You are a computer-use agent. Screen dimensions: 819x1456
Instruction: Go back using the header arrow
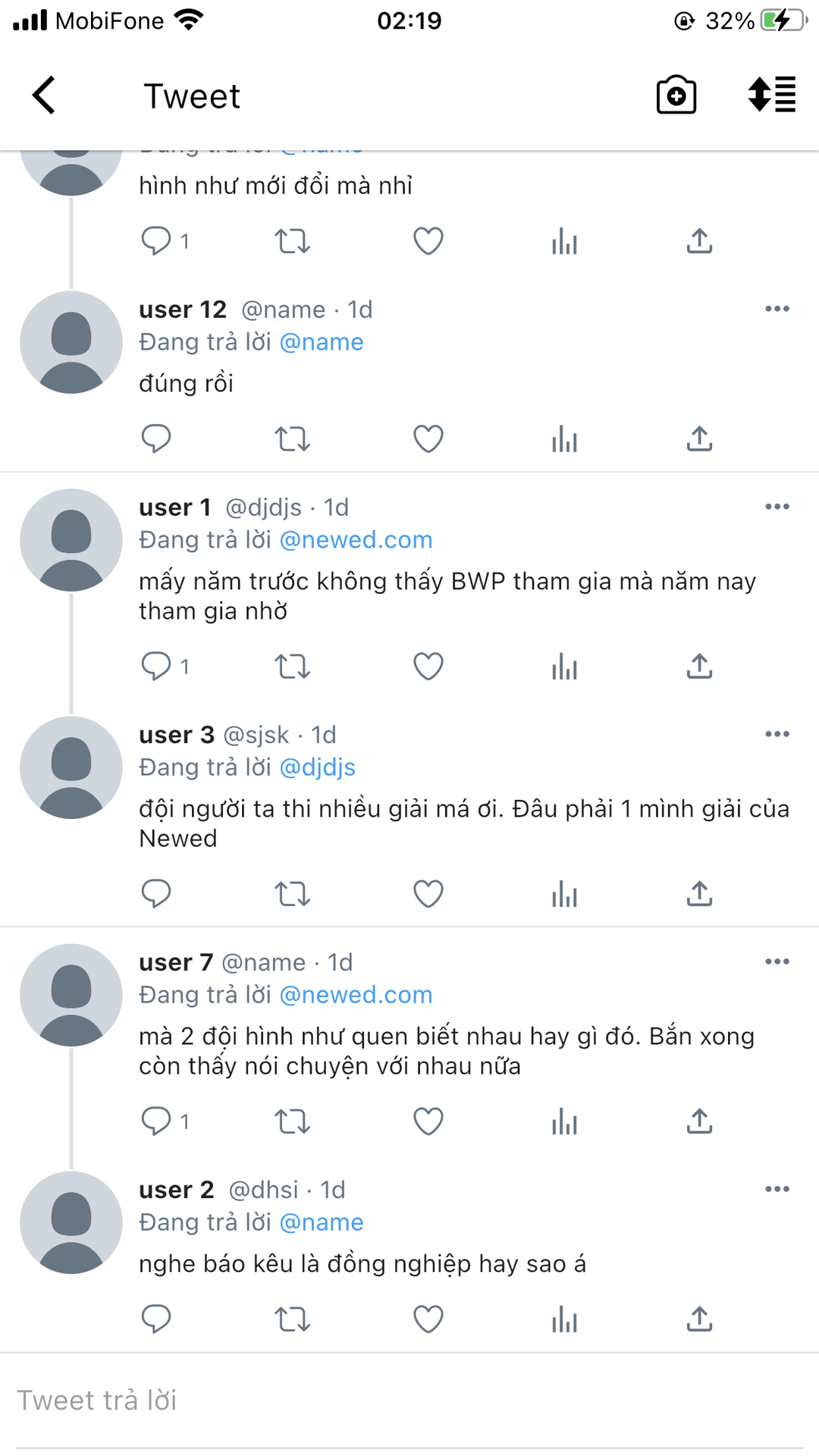pos(45,96)
